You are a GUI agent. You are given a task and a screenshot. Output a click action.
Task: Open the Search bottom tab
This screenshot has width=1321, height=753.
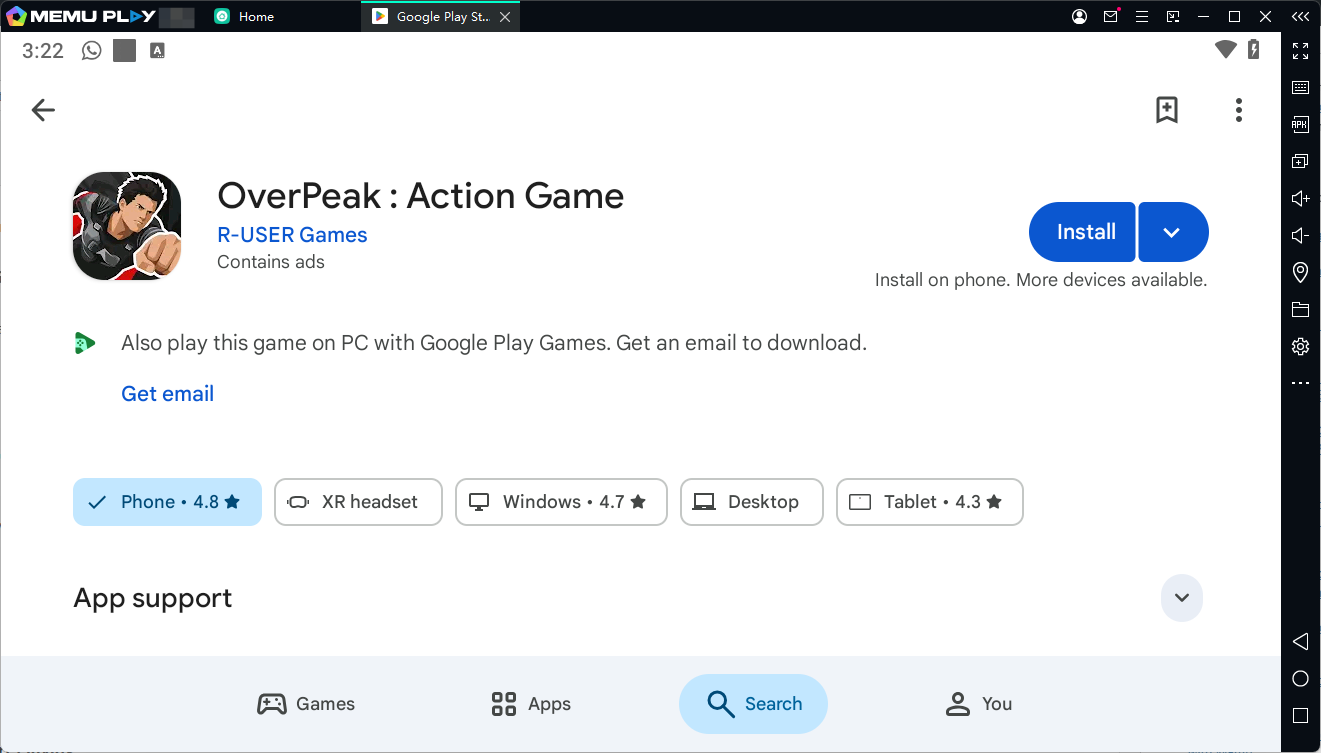(x=753, y=704)
